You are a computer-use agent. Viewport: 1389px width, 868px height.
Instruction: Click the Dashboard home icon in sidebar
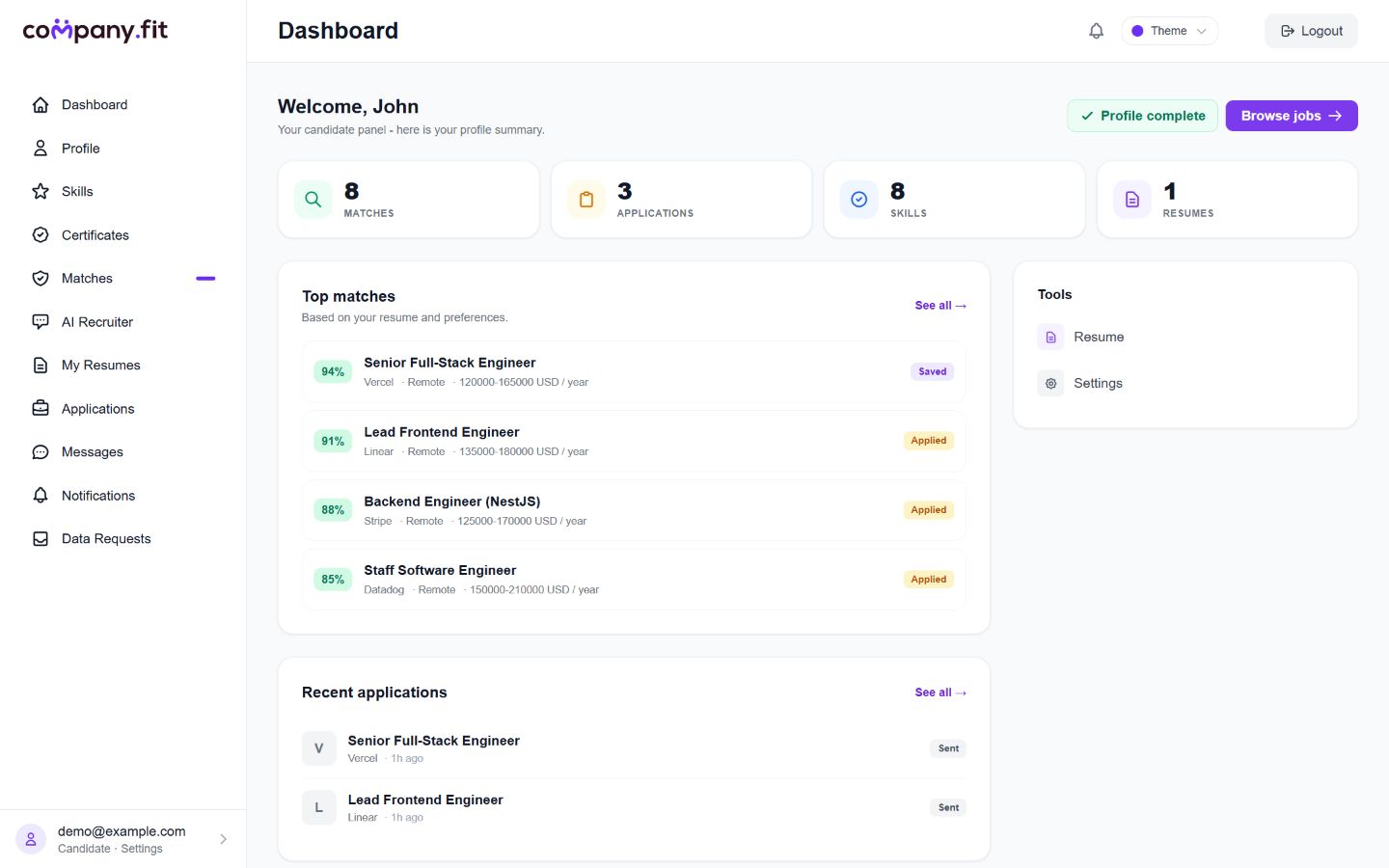click(x=41, y=105)
